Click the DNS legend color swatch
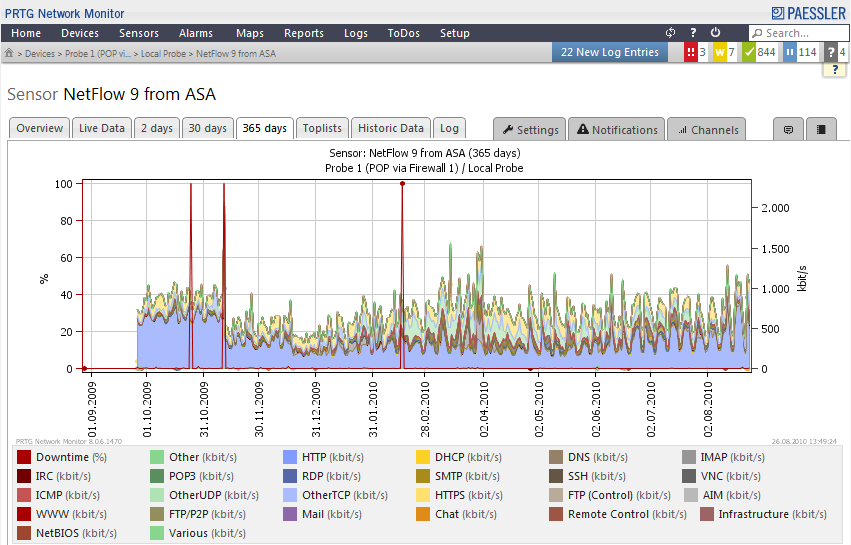Screen dimensions: 851x545 tap(556, 457)
